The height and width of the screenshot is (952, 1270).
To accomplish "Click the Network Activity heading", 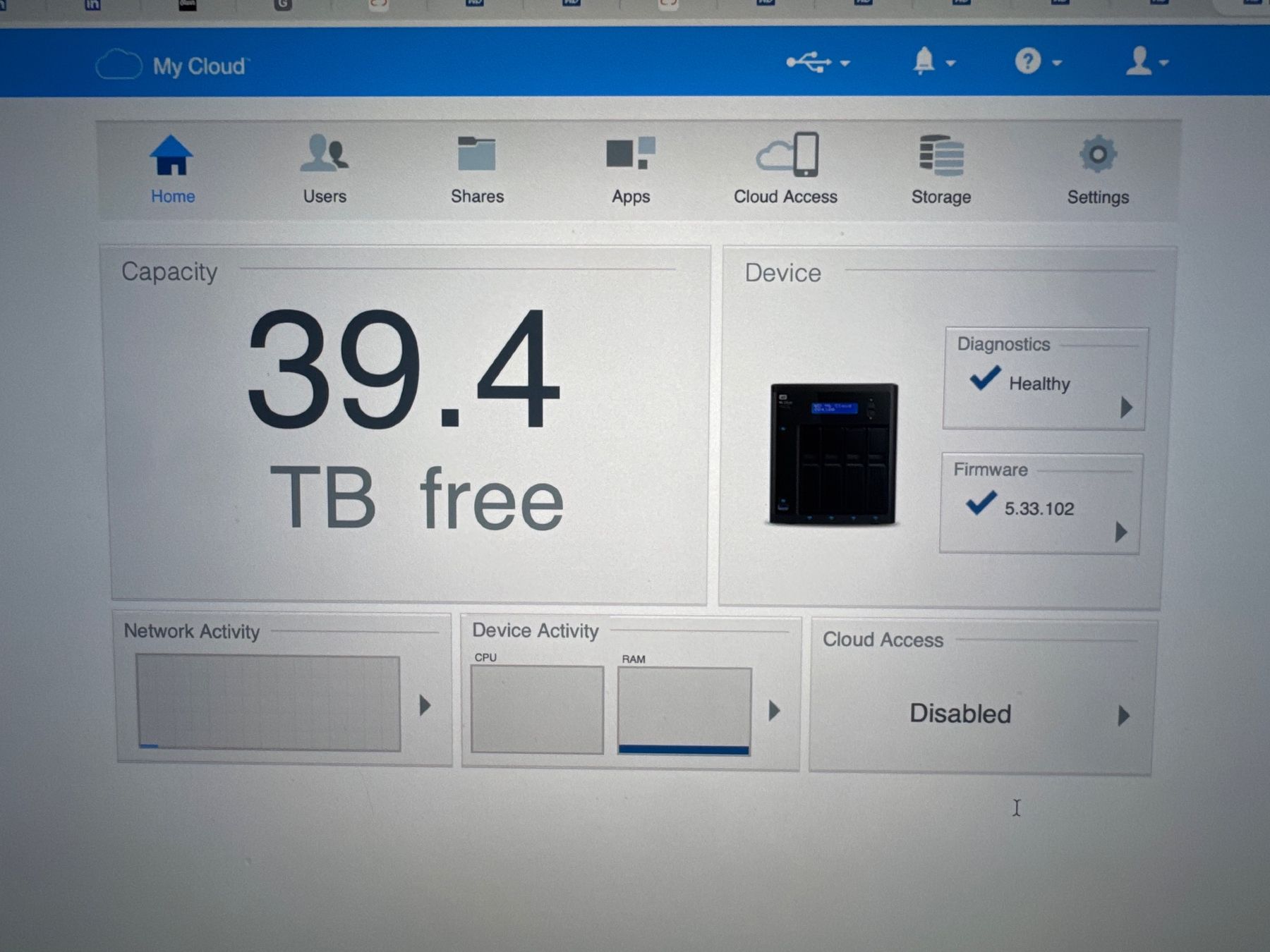I will tap(192, 631).
